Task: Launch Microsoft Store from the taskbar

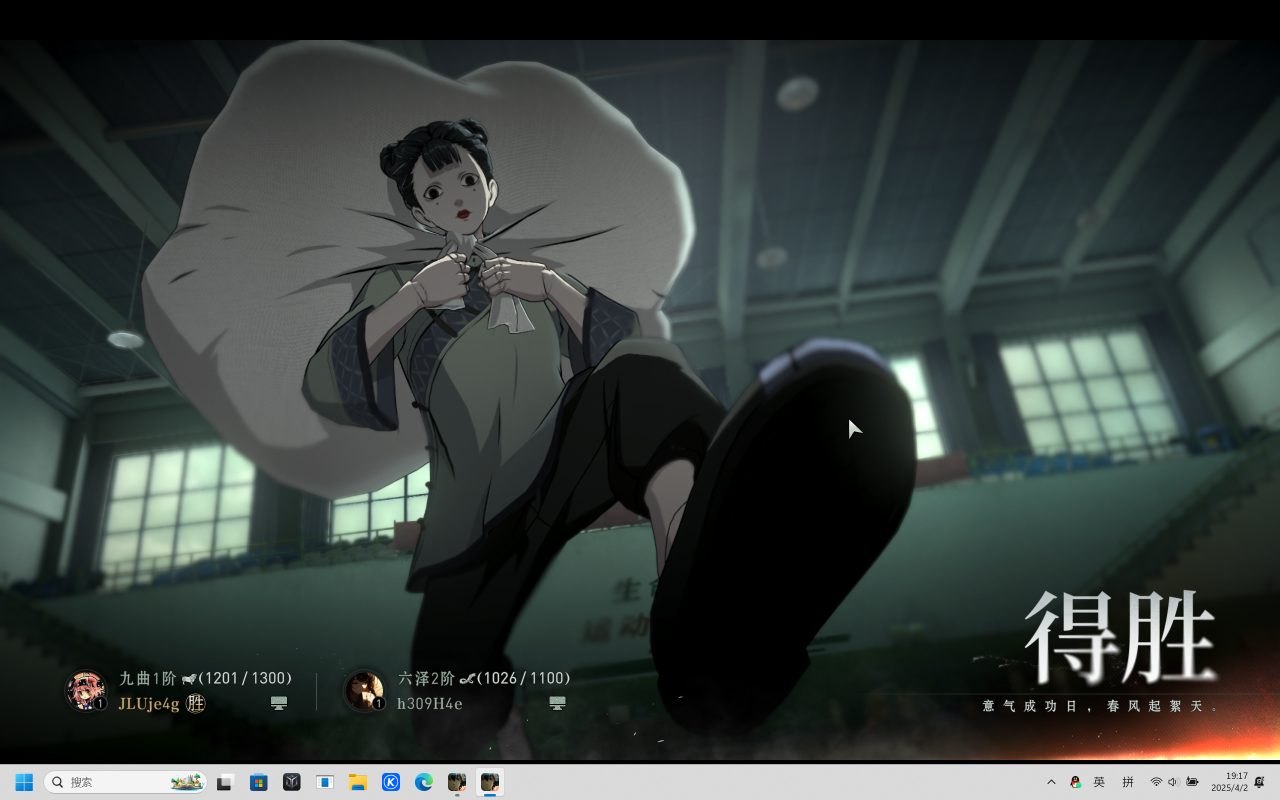Action: (259, 782)
